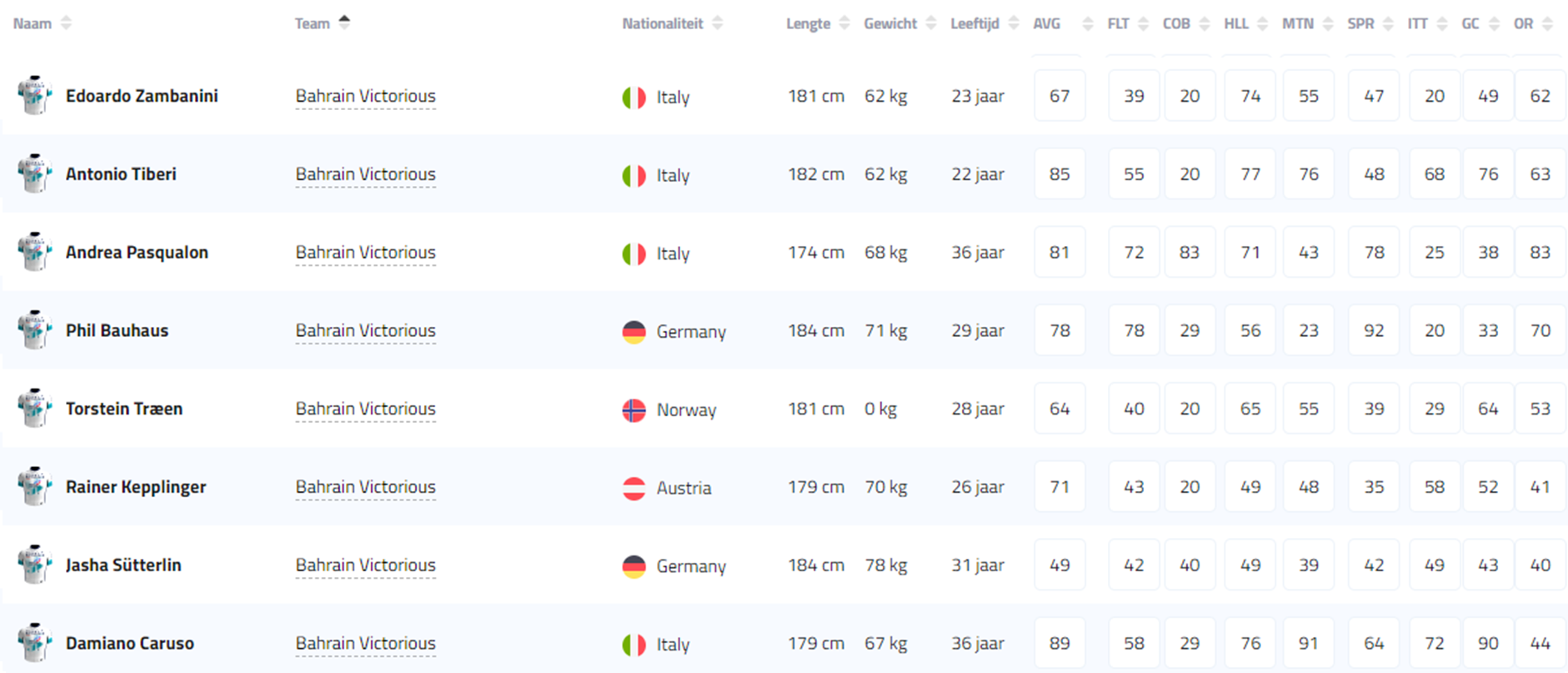Click Austria flag for Rainer Kepplinger
1568x673 pixels.
[634, 488]
